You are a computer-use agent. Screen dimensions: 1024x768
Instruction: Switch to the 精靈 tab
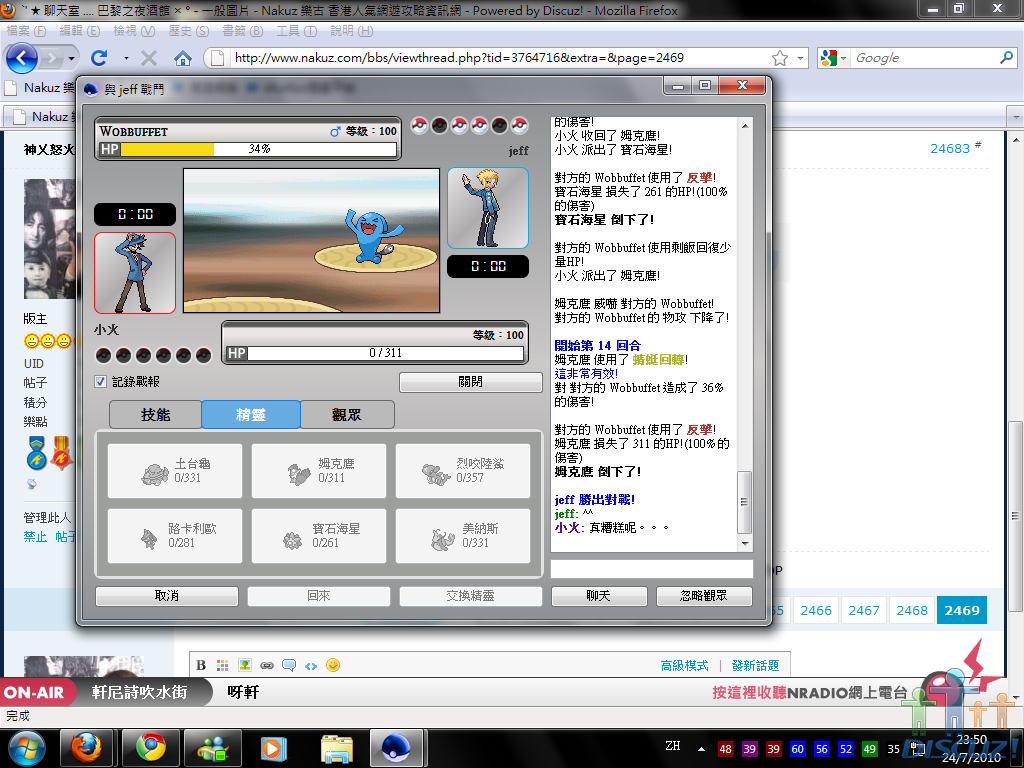coord(251,415)
